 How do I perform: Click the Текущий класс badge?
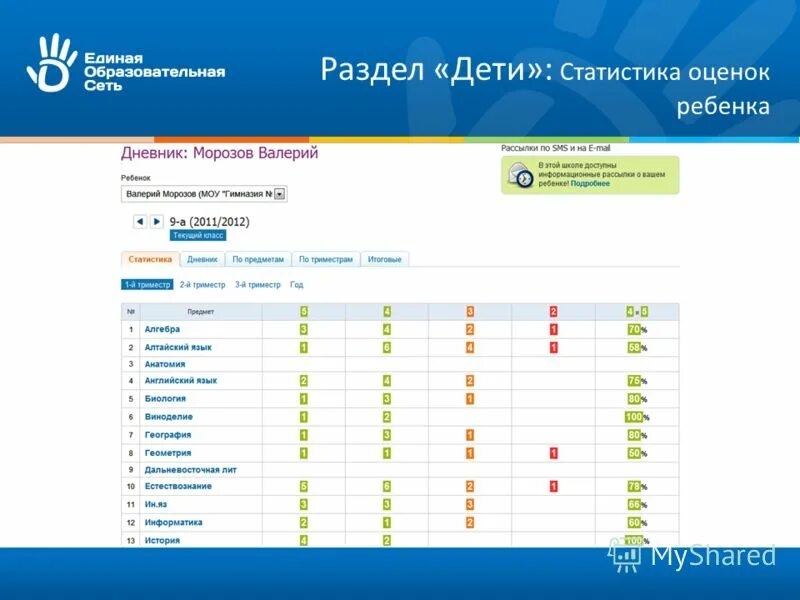198,235
